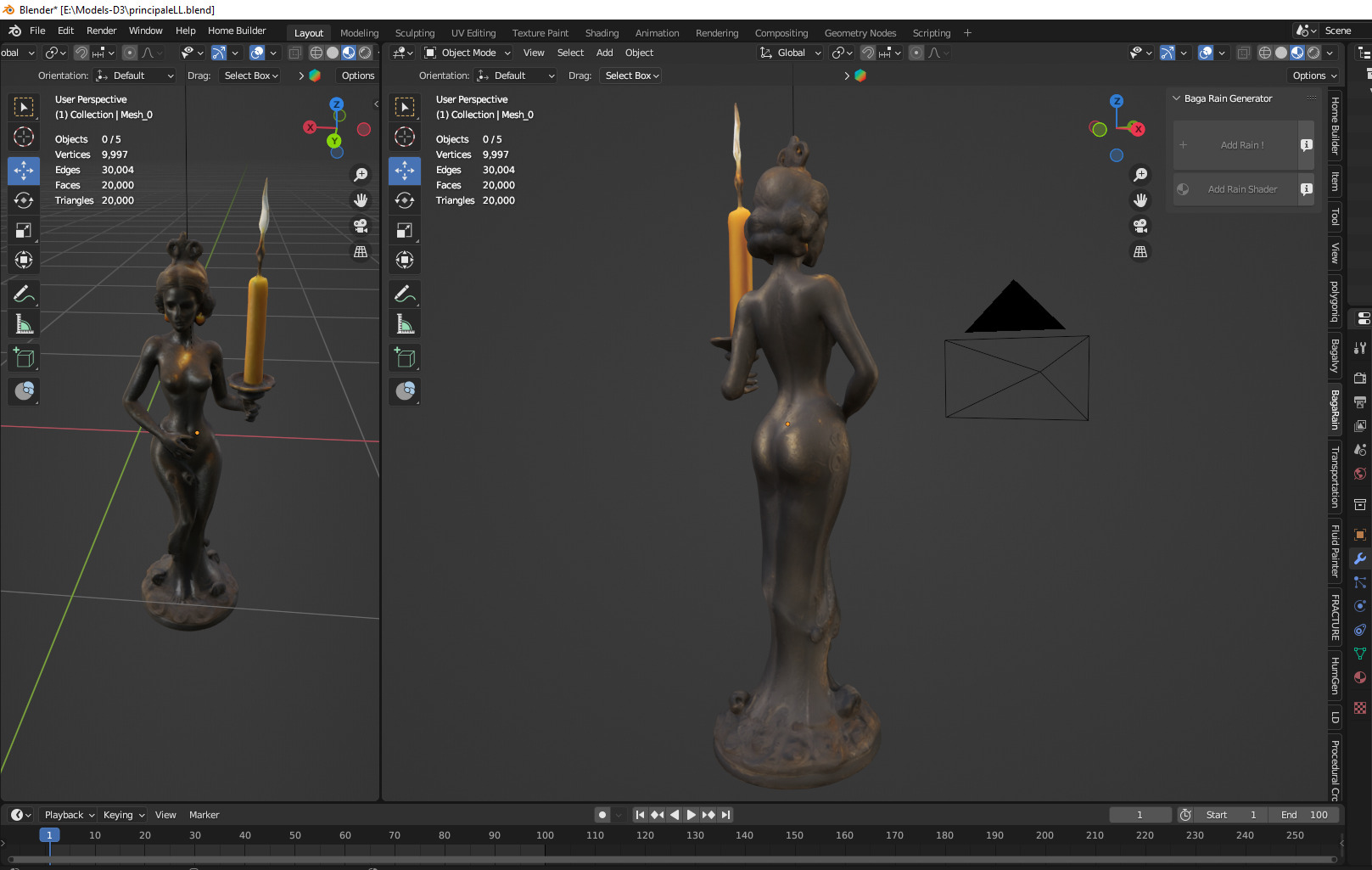Click the zoom magnifier icon in right viewport

pos(1140,174)
